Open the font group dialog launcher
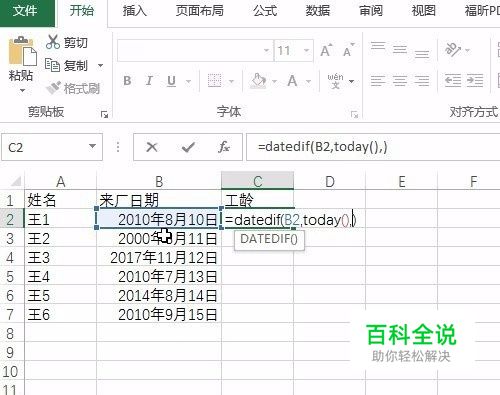Image resolution: width=500 pixels, height=395 pixels. click(354, 115)
